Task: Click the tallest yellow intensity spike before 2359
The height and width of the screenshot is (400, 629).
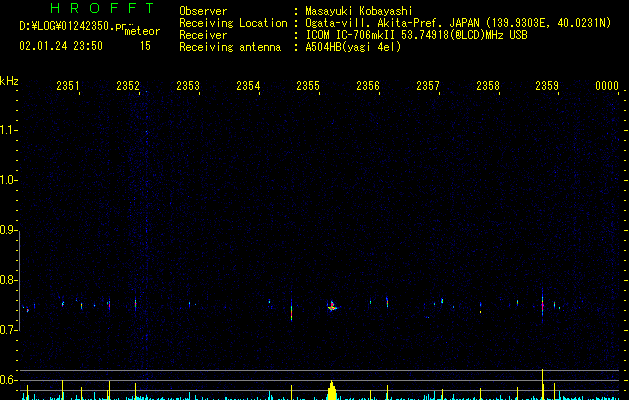Action: tap(542, 384)
